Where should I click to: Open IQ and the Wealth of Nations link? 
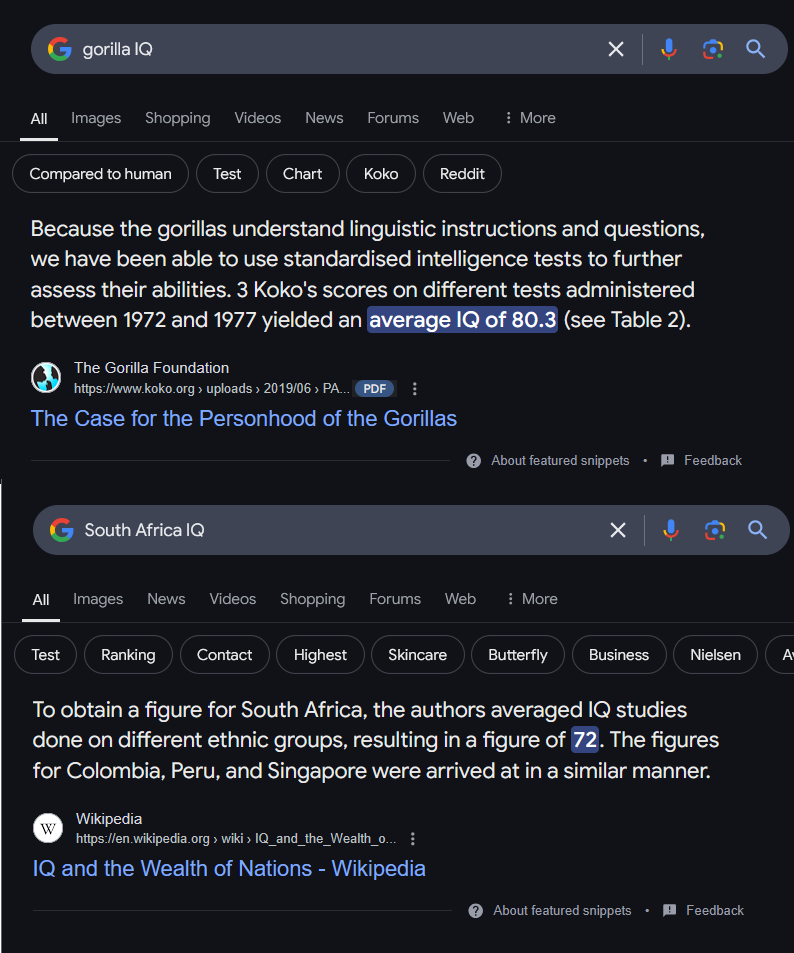[229, 868]
